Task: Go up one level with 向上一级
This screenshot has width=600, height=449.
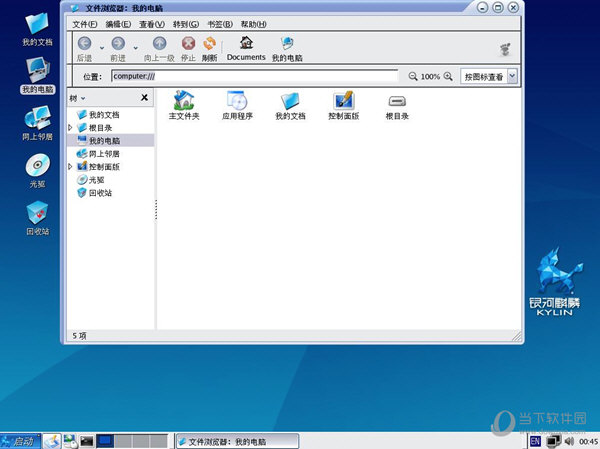Action: [x=159, y=49]
